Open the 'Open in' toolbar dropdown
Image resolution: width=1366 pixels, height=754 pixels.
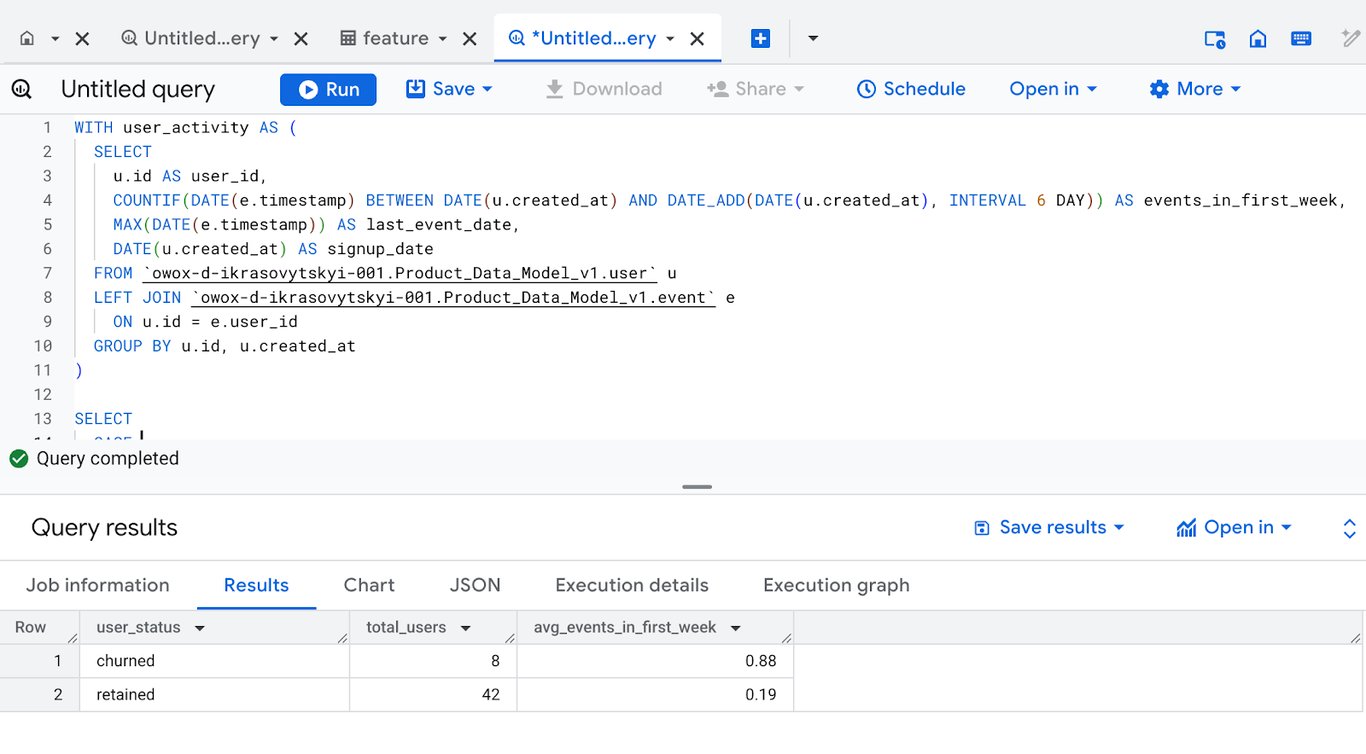point(1053,89)
